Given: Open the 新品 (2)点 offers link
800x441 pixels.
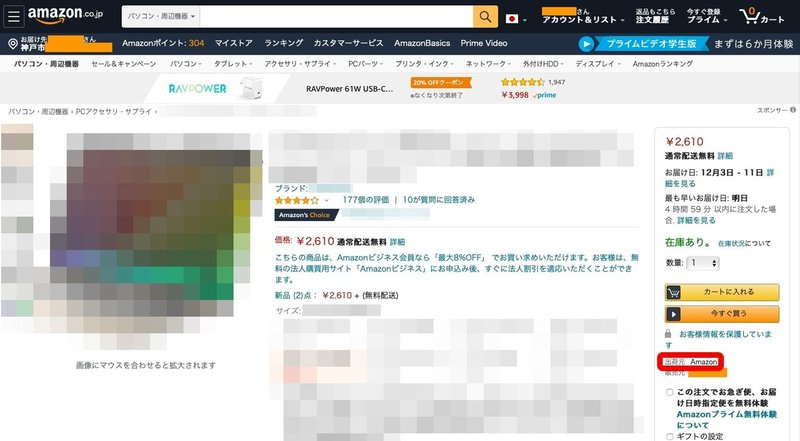Looking at the screenshot, I should point(295,295).
